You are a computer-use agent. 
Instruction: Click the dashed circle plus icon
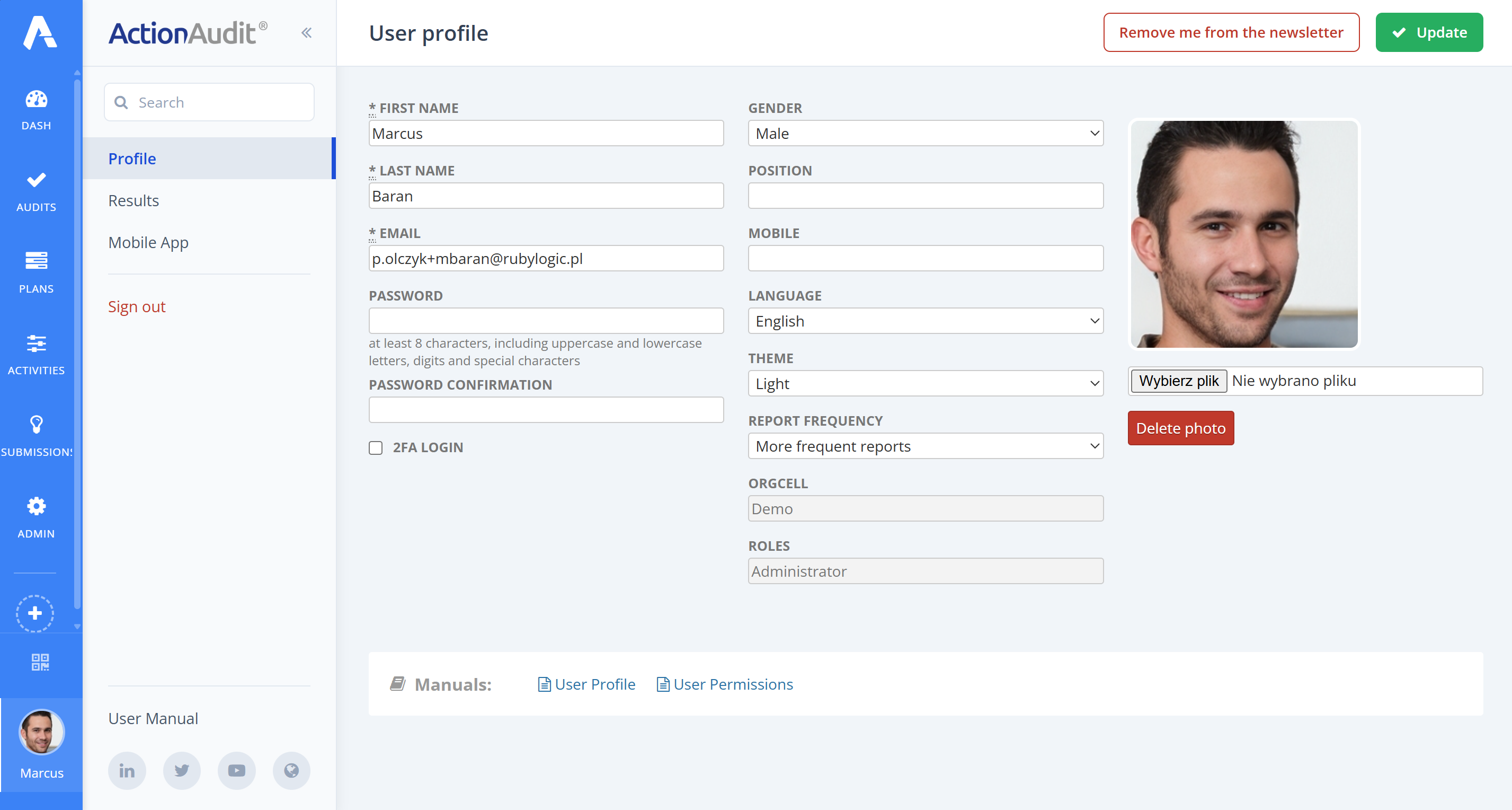[35, 613]
